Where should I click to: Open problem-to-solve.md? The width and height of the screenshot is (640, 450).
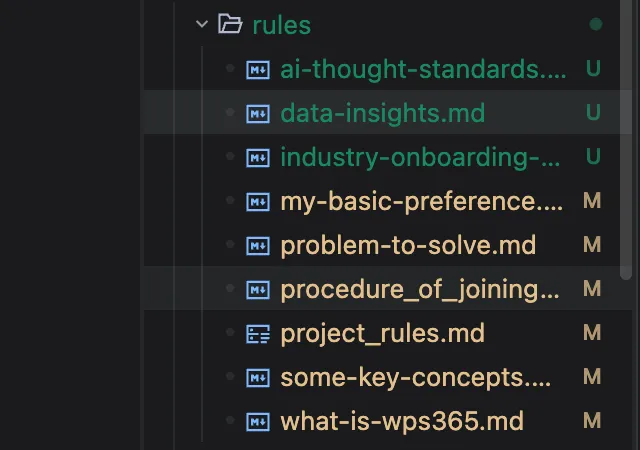(408, 245)
